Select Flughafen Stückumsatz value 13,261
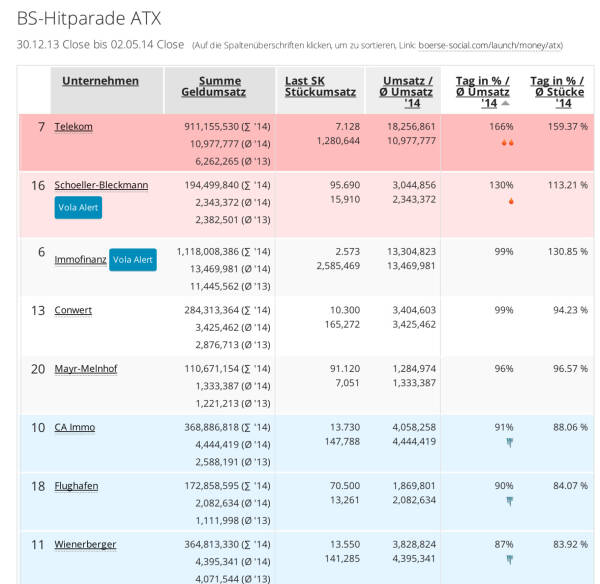This screenshot has width=600, height=584. point(345,500)
